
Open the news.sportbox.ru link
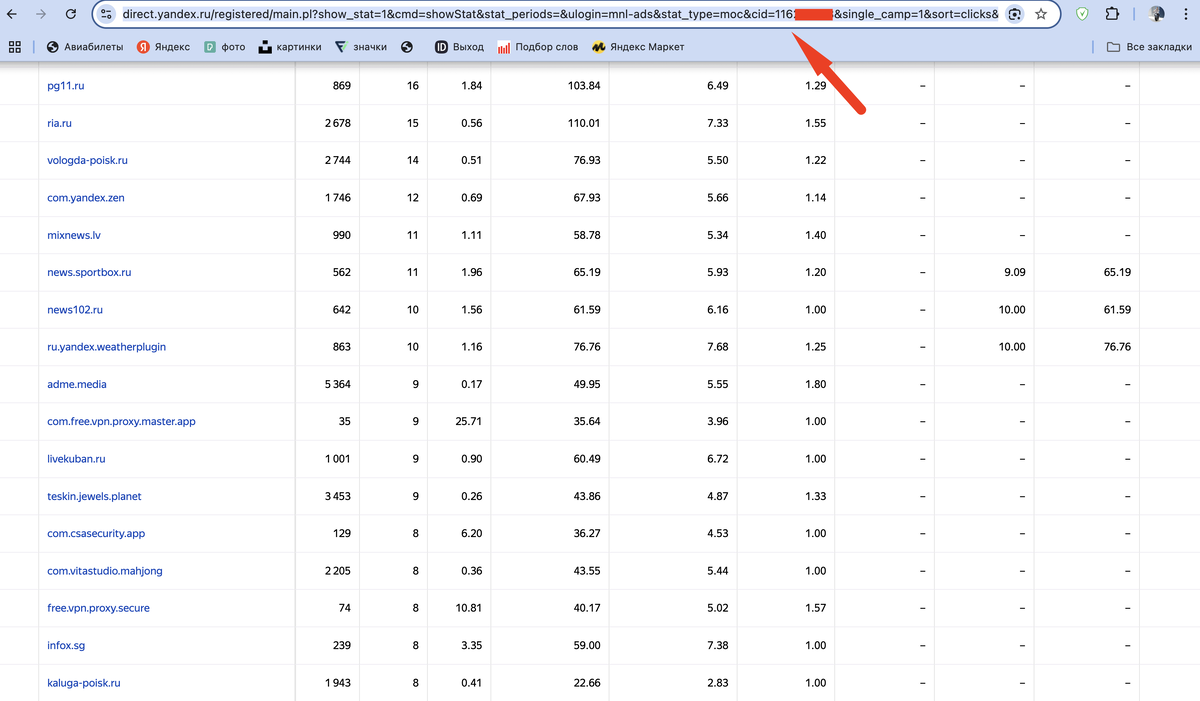point(89,272)
